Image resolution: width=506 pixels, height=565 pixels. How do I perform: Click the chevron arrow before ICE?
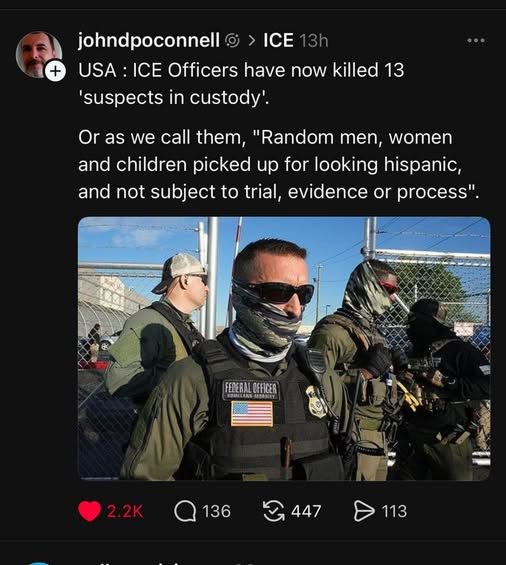pos(252,41)
